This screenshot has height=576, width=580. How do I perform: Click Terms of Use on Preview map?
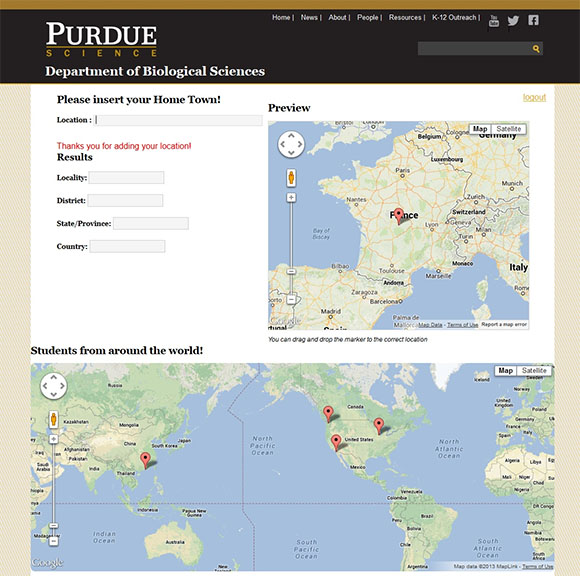point(463,325)
